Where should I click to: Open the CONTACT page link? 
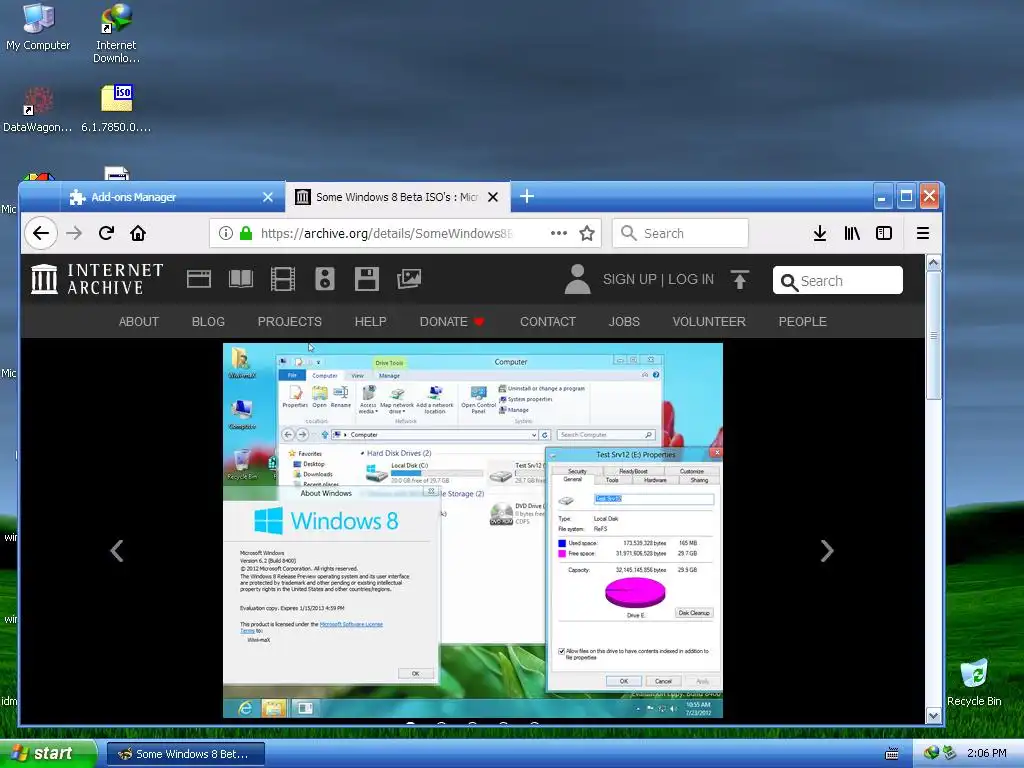coord(548,322)
